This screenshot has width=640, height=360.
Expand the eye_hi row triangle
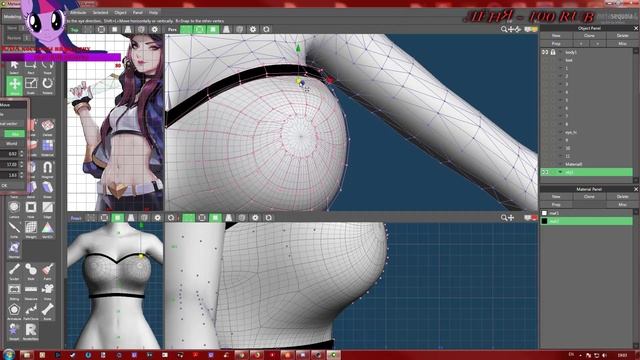tap(560, 132)
